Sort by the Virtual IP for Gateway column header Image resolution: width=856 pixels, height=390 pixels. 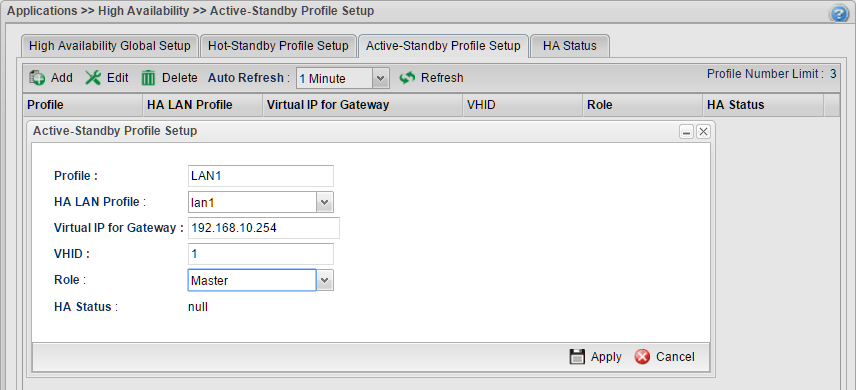[x=362, y=105]
